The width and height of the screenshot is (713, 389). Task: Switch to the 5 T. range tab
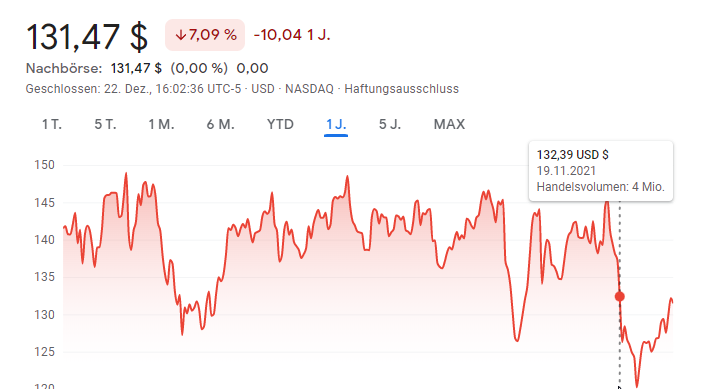pyautogui.click(x=105, y=124)
